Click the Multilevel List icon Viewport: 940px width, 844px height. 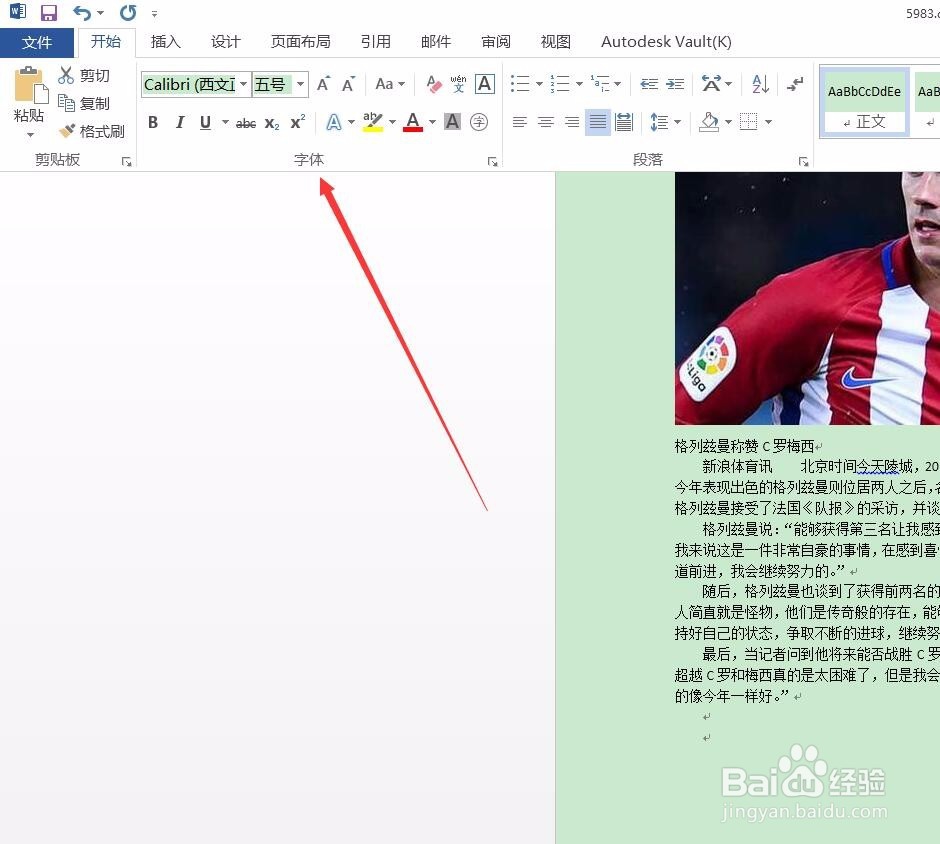(600, 84)
